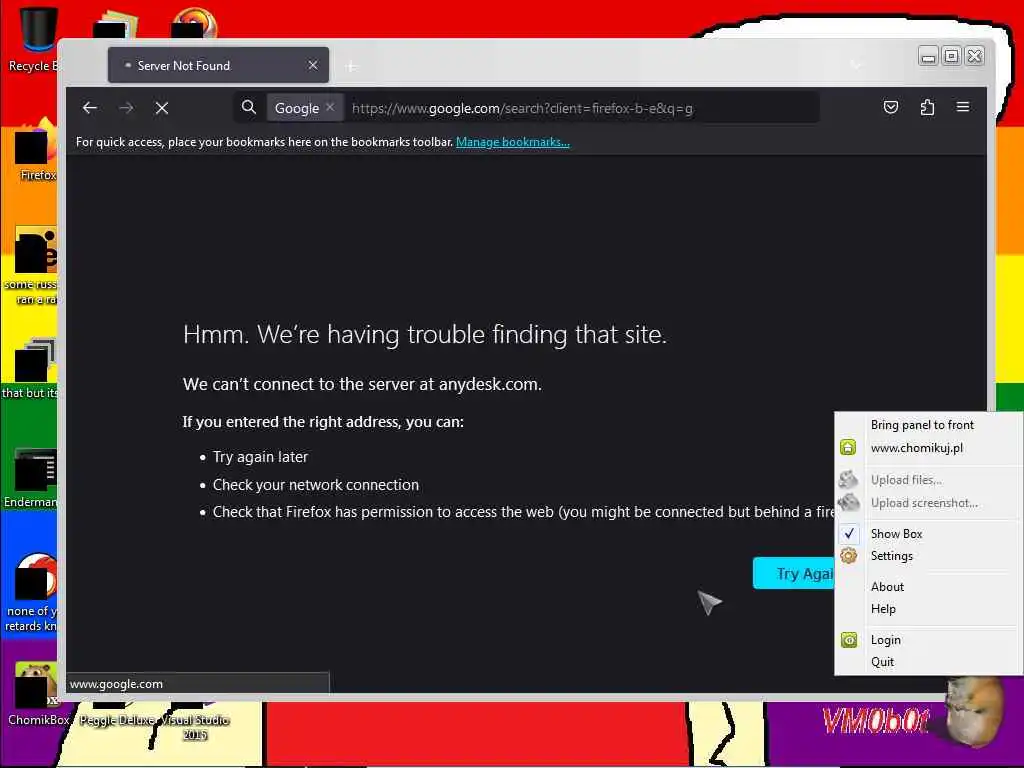
Task: Click the 'Check your network connection' bullet
Action: click(316, 485)
